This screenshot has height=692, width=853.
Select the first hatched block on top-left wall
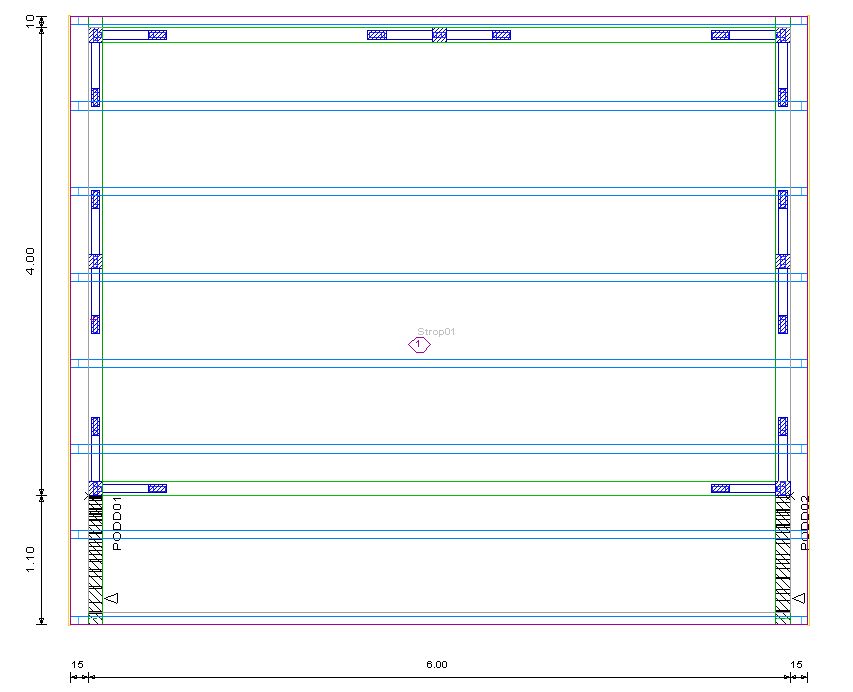click(157, 35)
